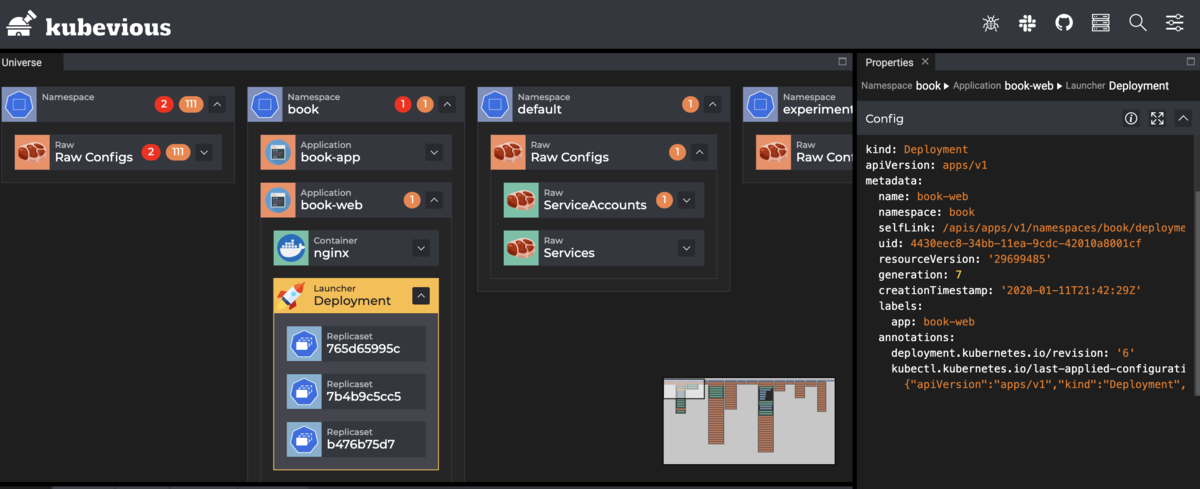Expand the Services node

click(x=686, y=248)
